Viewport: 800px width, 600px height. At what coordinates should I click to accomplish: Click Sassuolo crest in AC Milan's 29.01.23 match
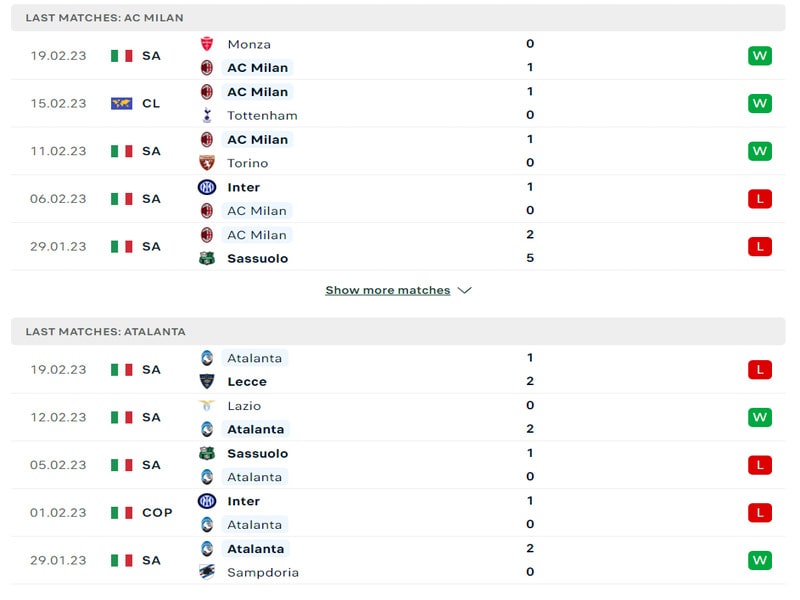(x=207, y=258)
